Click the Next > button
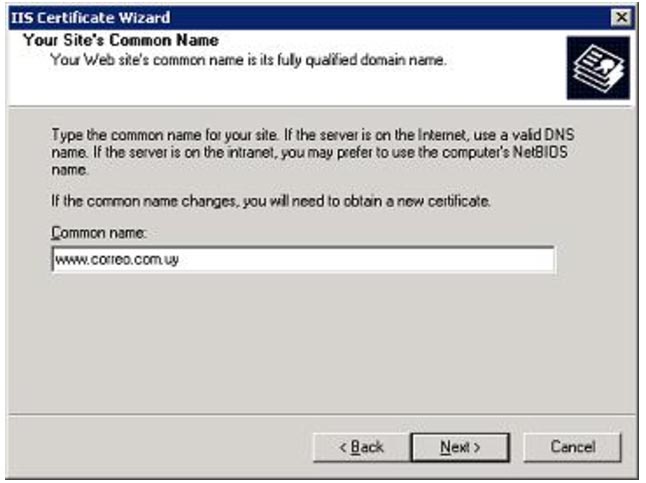 point(460,447)
